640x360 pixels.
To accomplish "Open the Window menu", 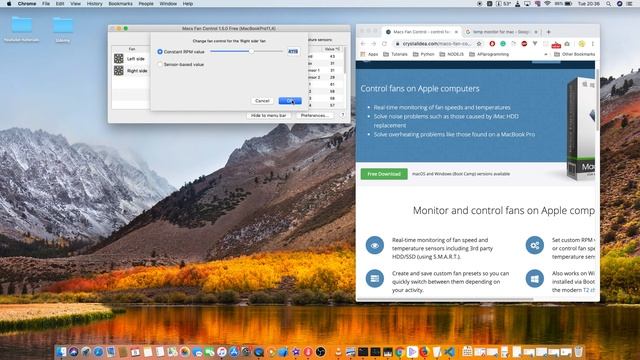I will click(168, 4).
